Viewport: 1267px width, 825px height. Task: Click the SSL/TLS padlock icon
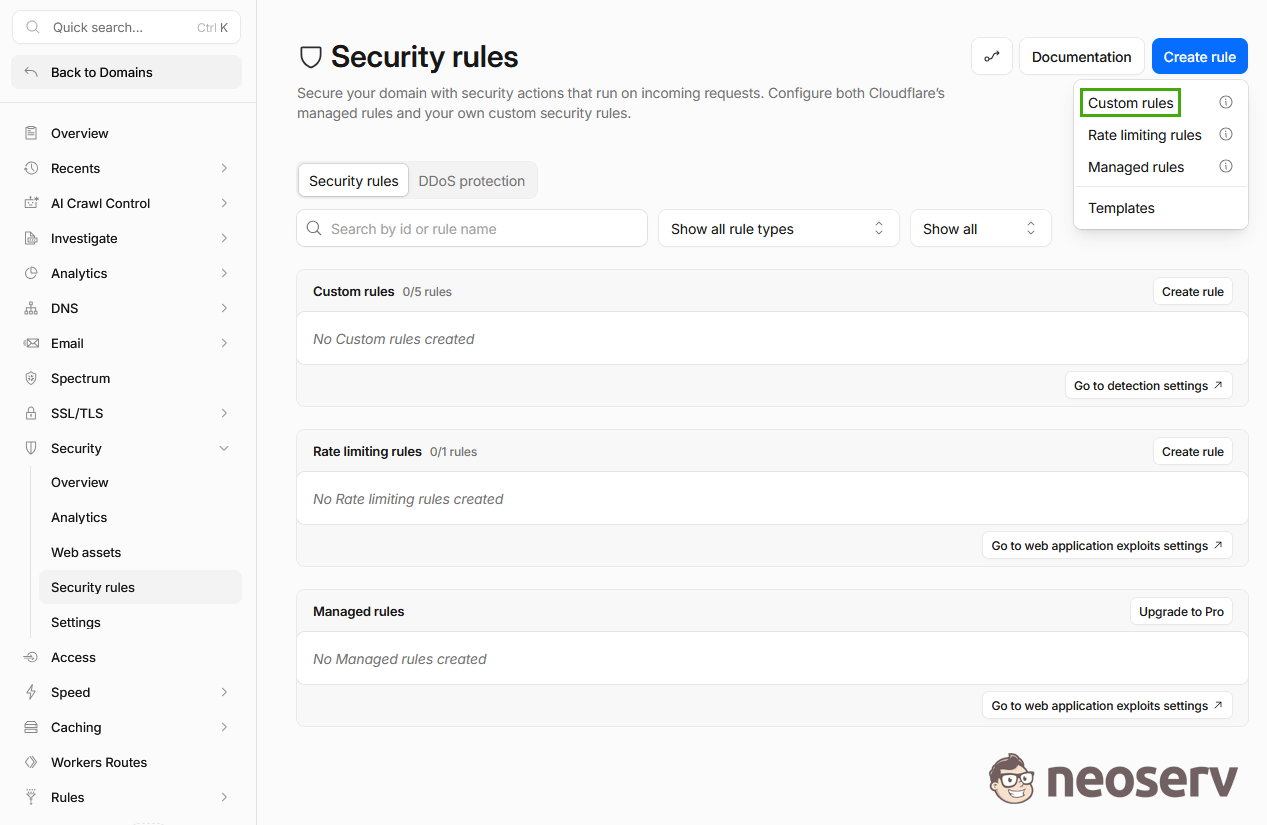[31, 413]
